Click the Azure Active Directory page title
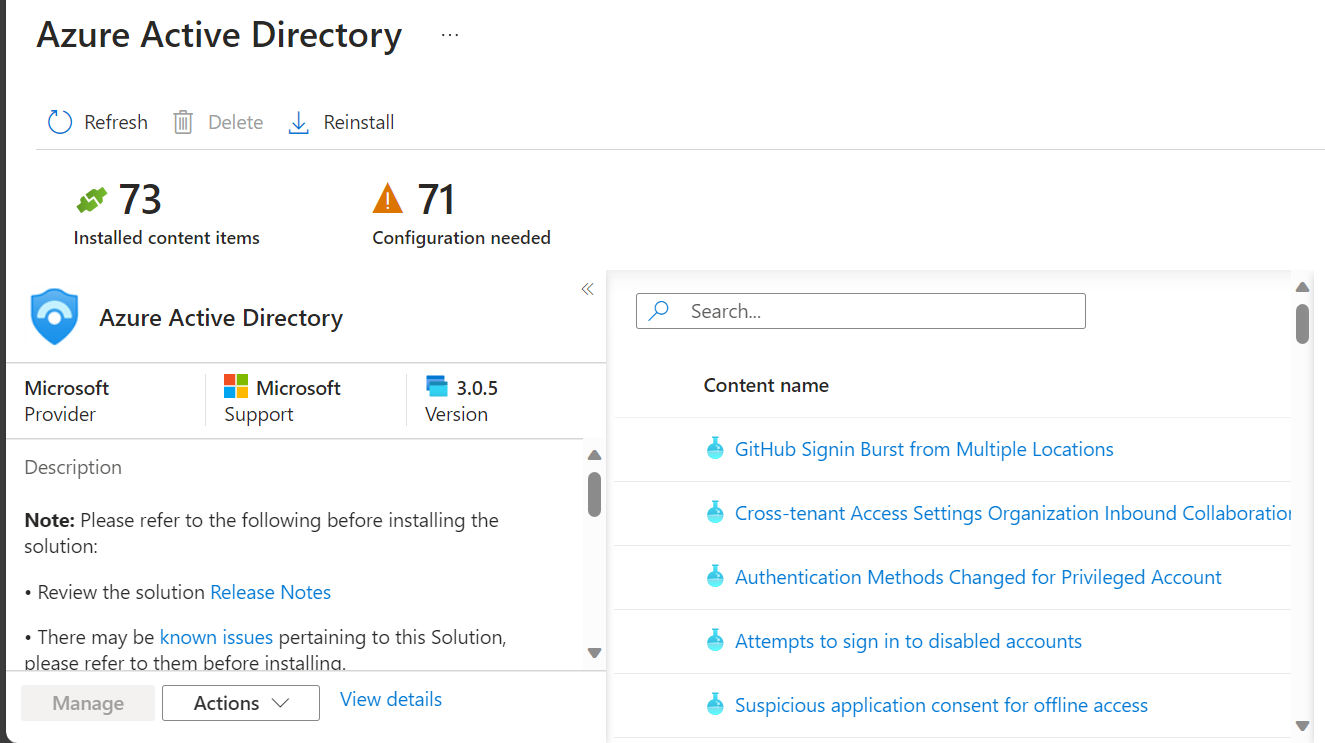Image resolution: width=1325 pixels, height=743 pixels. tap(219, 35)
